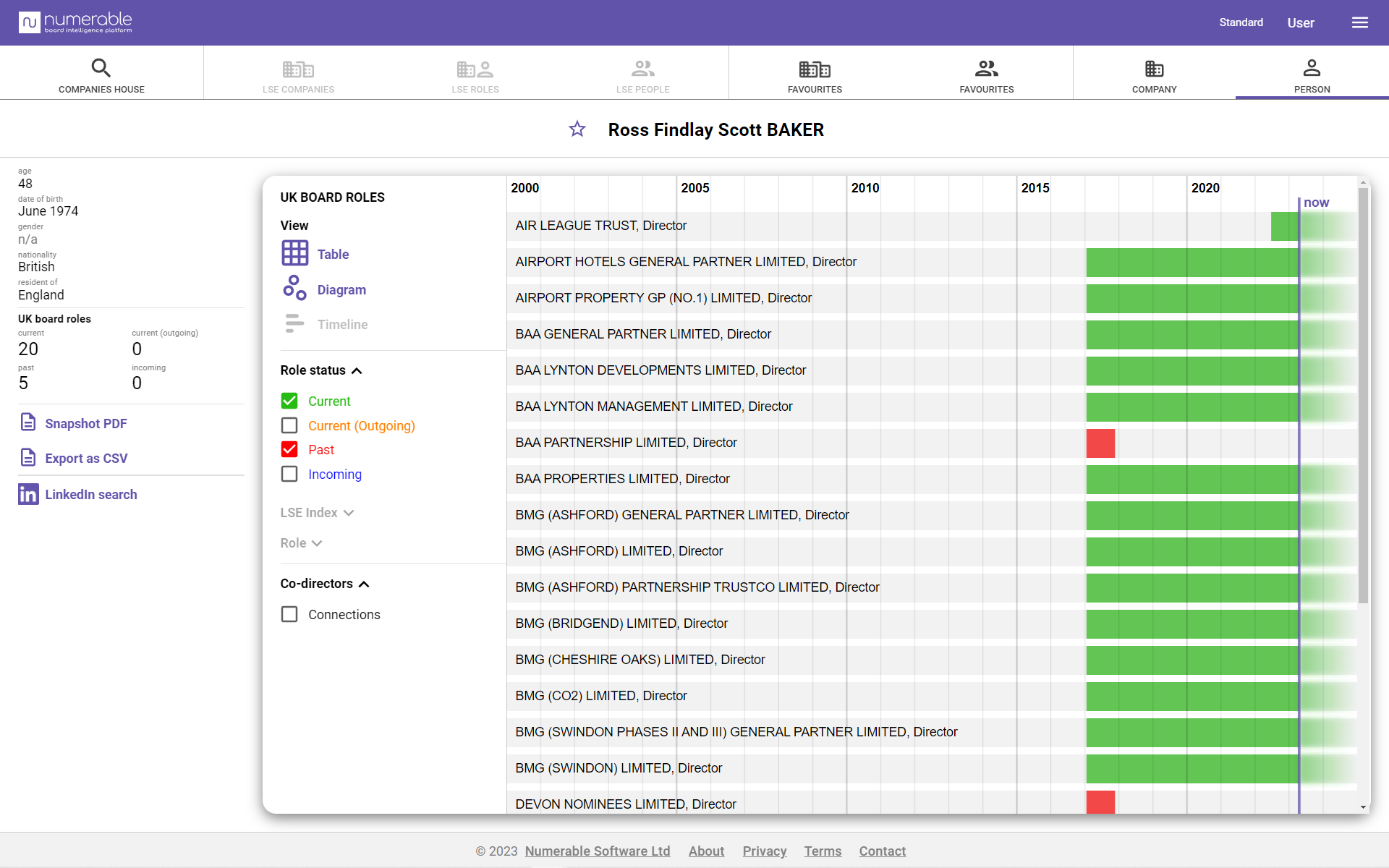Screen dimensions: 1389x868
Task: Open LinkedIn search link
Action: pos(91,495)
